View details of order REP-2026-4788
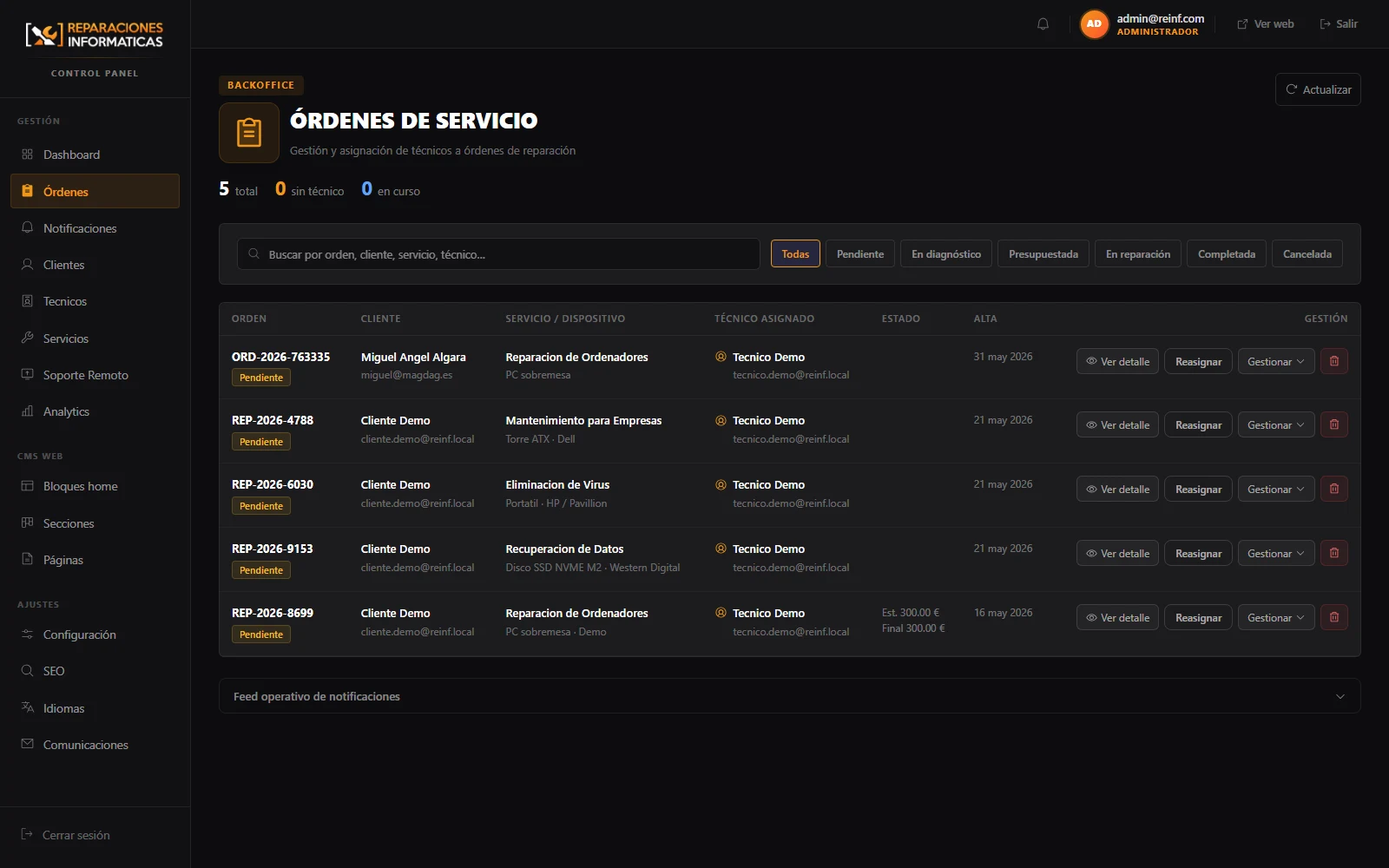1389x868 pixels. pos(1117,424)
